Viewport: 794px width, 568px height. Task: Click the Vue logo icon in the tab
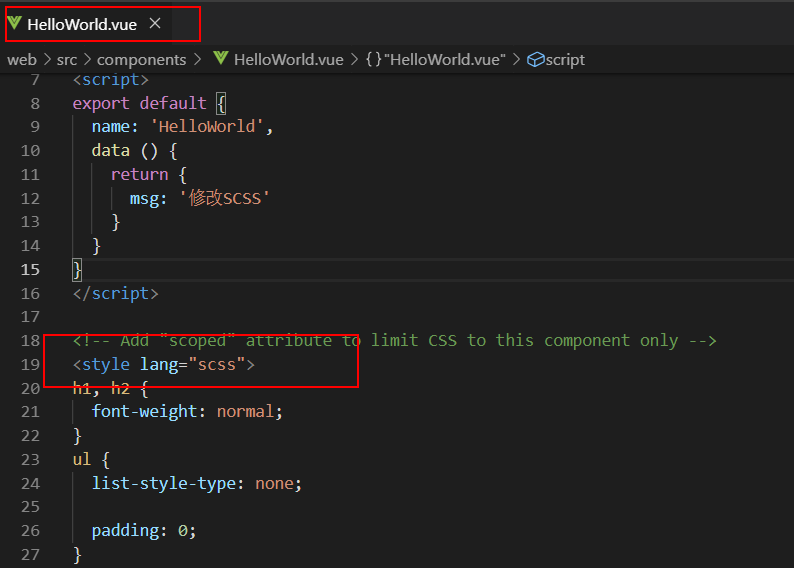point(15,23)
